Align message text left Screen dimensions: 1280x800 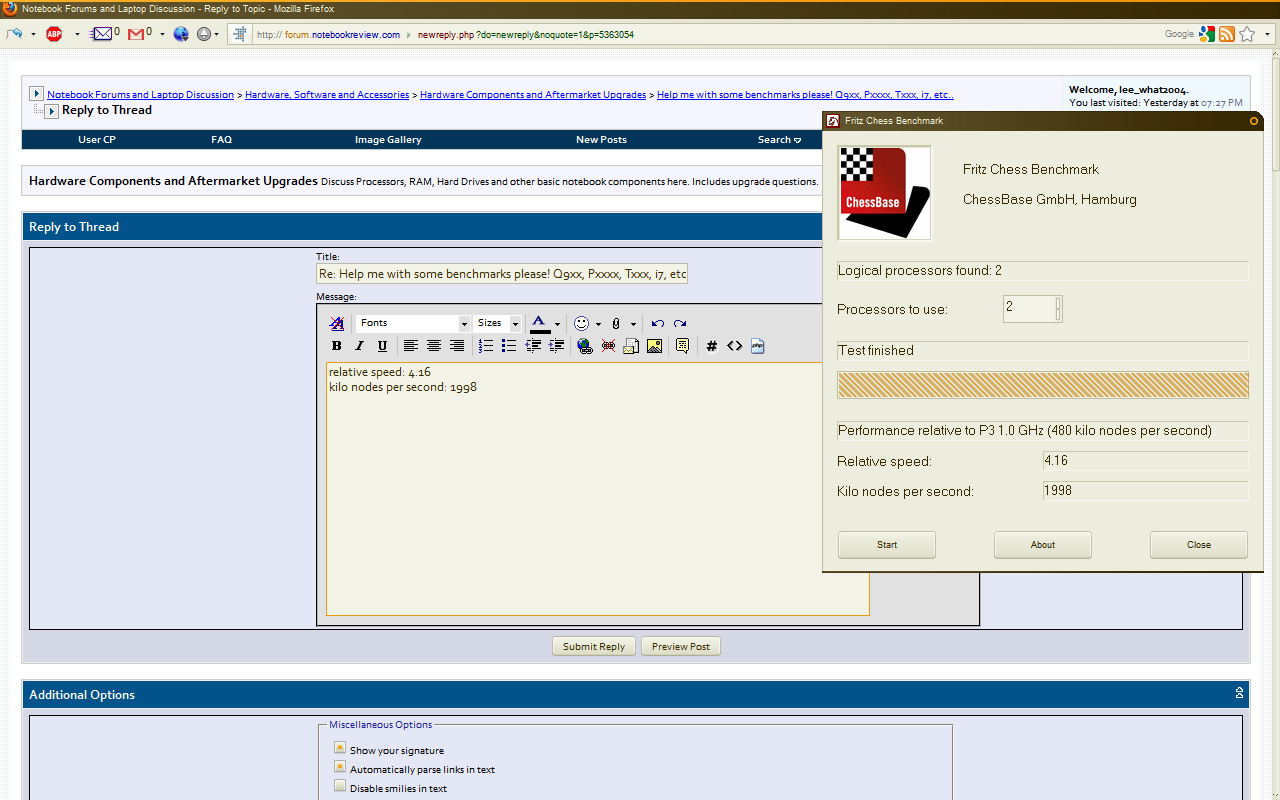410,346
